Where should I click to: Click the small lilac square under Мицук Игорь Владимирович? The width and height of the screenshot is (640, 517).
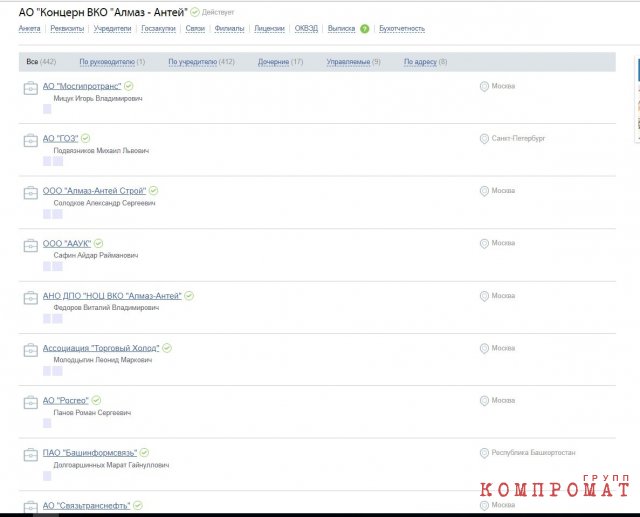[x=47, y=109]
